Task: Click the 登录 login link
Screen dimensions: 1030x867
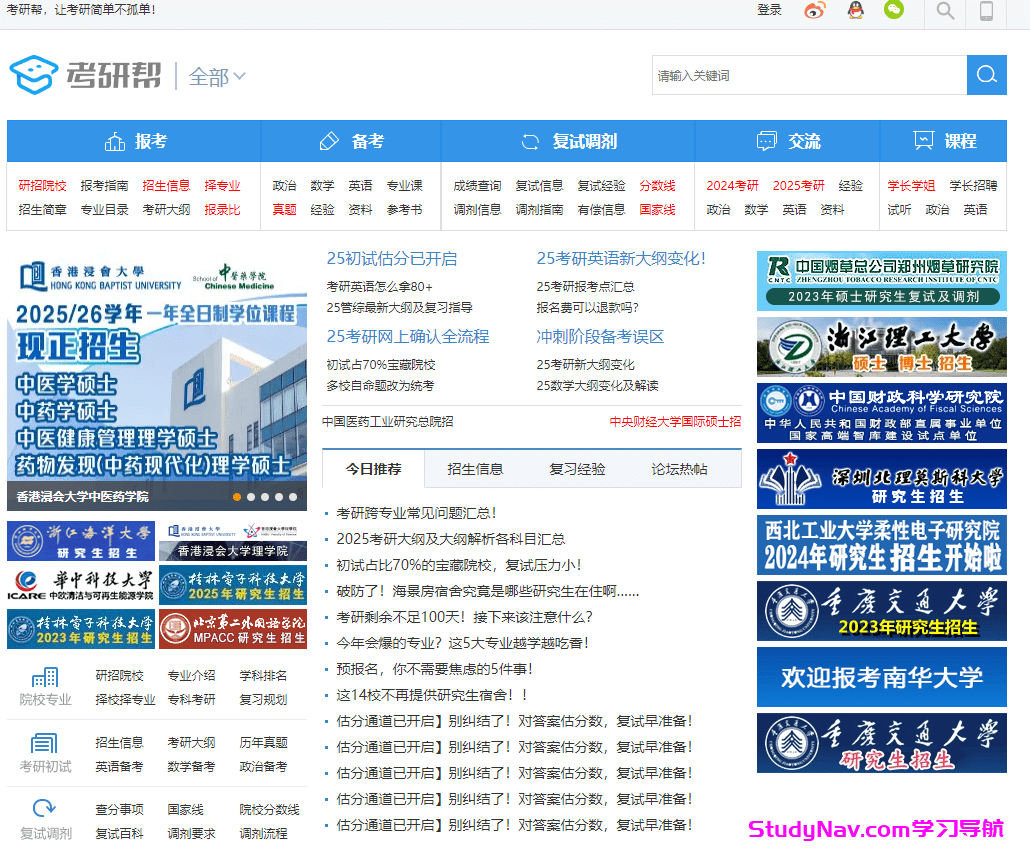Action: pos(769,11)
